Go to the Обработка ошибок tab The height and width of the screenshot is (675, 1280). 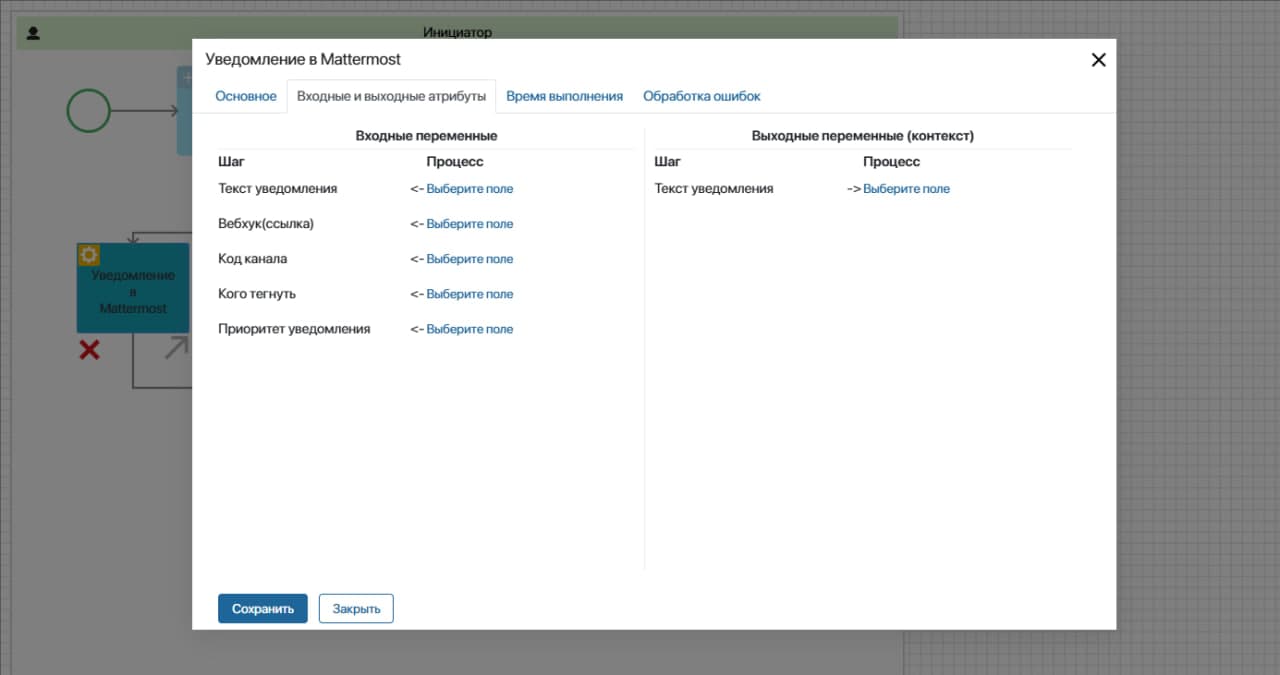(x=701, y=97)
